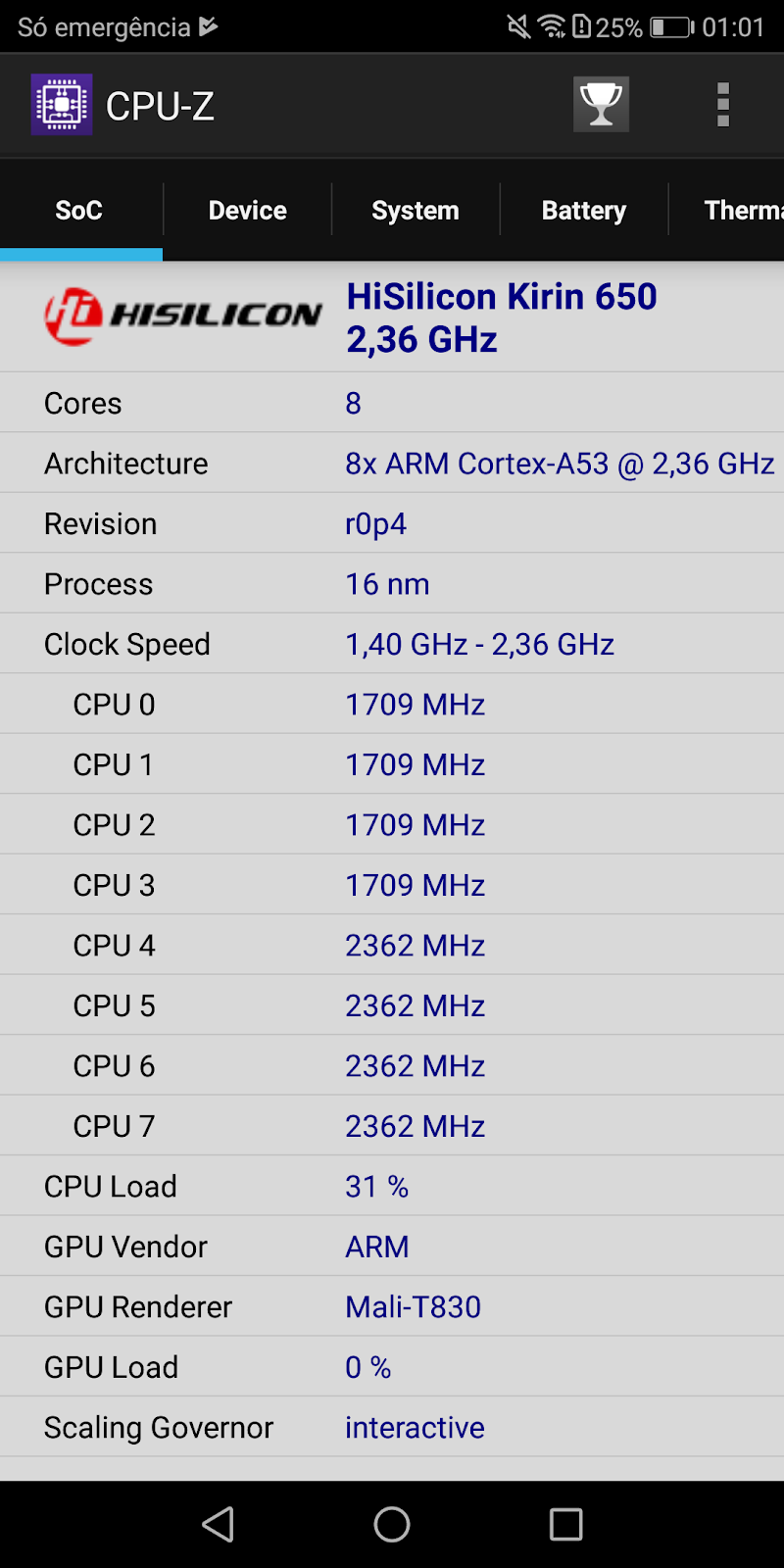Tap the CPU-Z app logo icon

[x=62, y=105]
